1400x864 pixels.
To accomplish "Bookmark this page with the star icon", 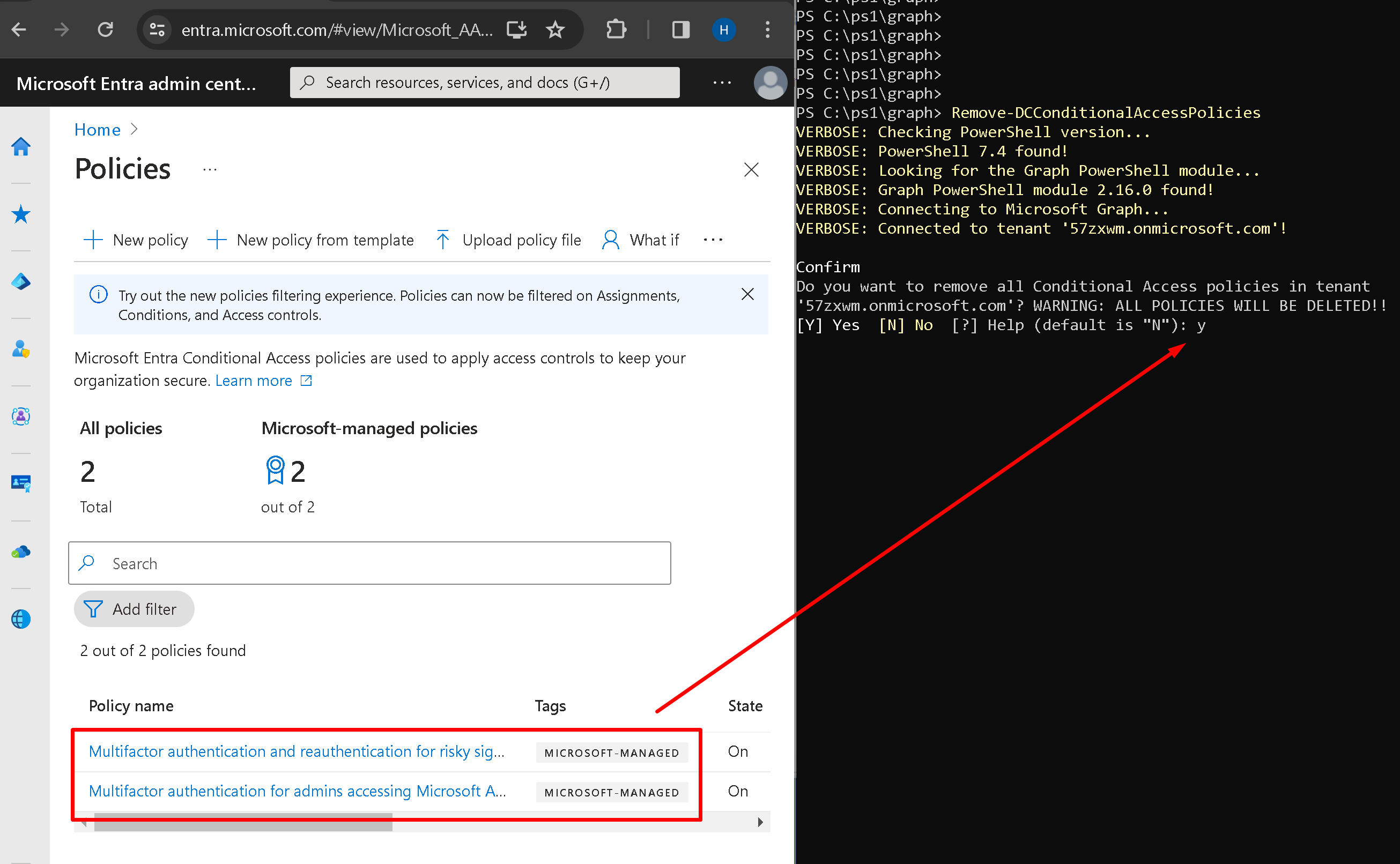I will [555, 29].
